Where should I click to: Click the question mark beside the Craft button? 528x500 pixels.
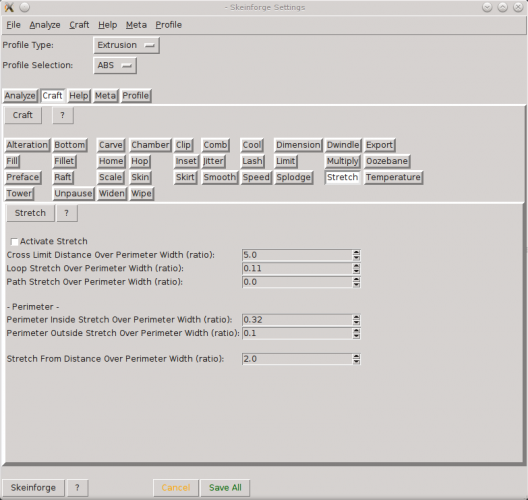63,115
